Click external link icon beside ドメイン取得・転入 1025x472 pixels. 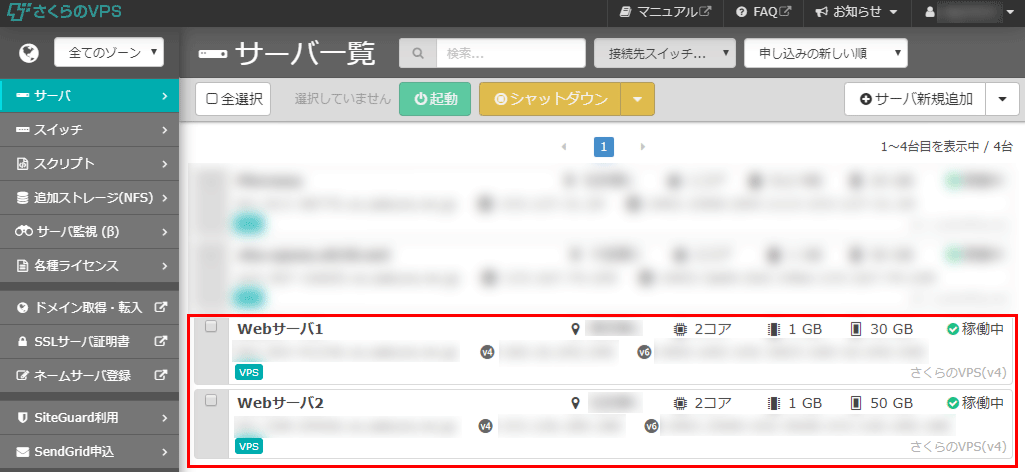(x=160, y=307)
